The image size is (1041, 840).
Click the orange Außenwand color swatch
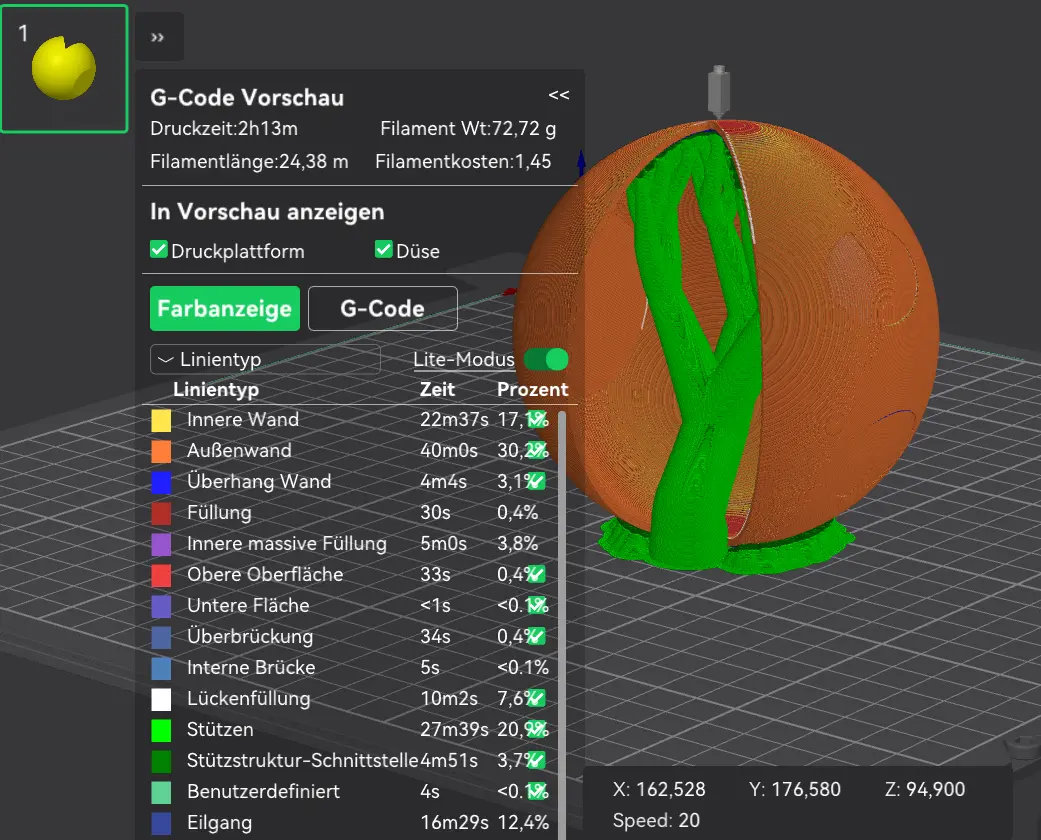coord(161,451)
